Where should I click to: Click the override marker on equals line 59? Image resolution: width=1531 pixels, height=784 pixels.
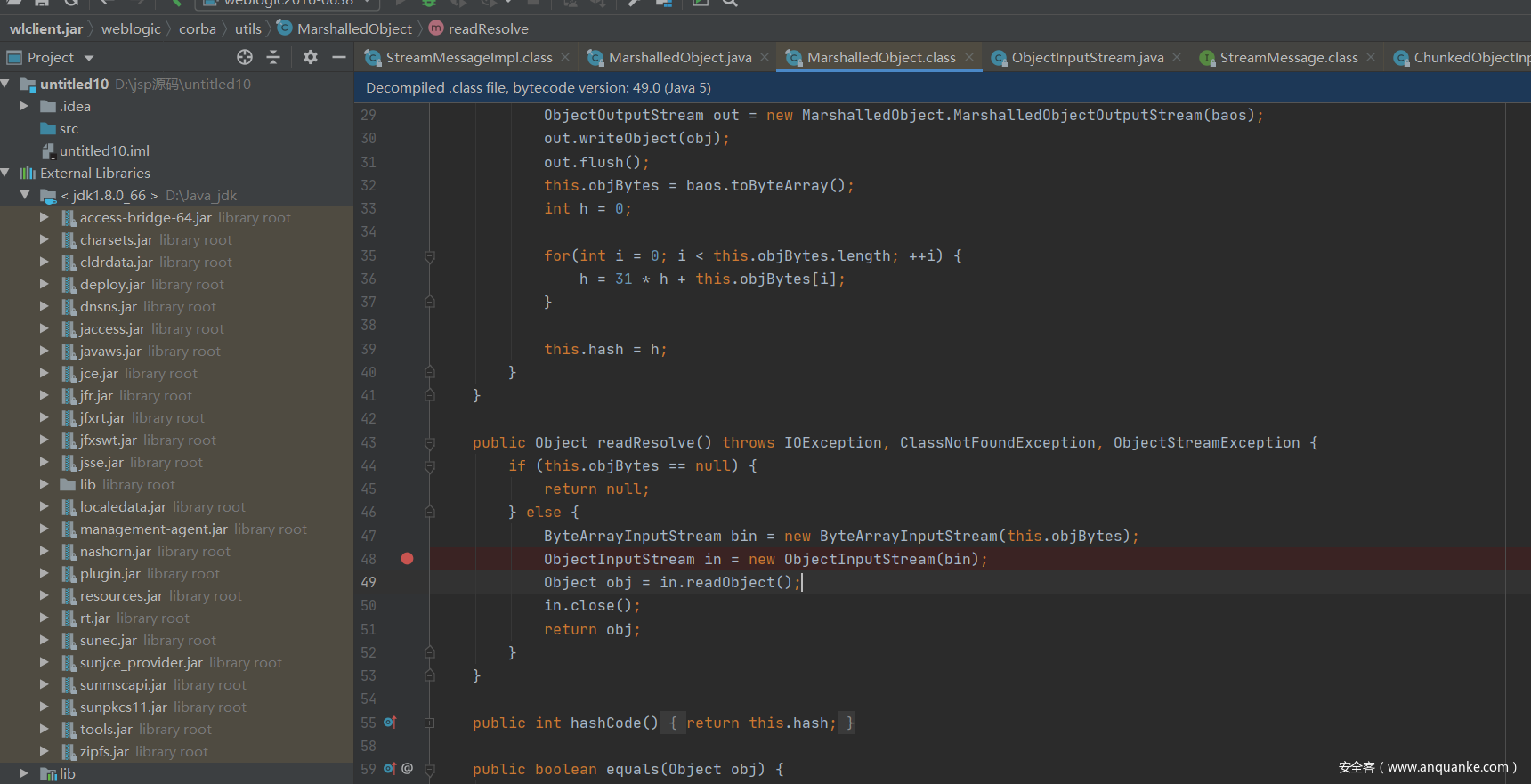tap(390, 768)
